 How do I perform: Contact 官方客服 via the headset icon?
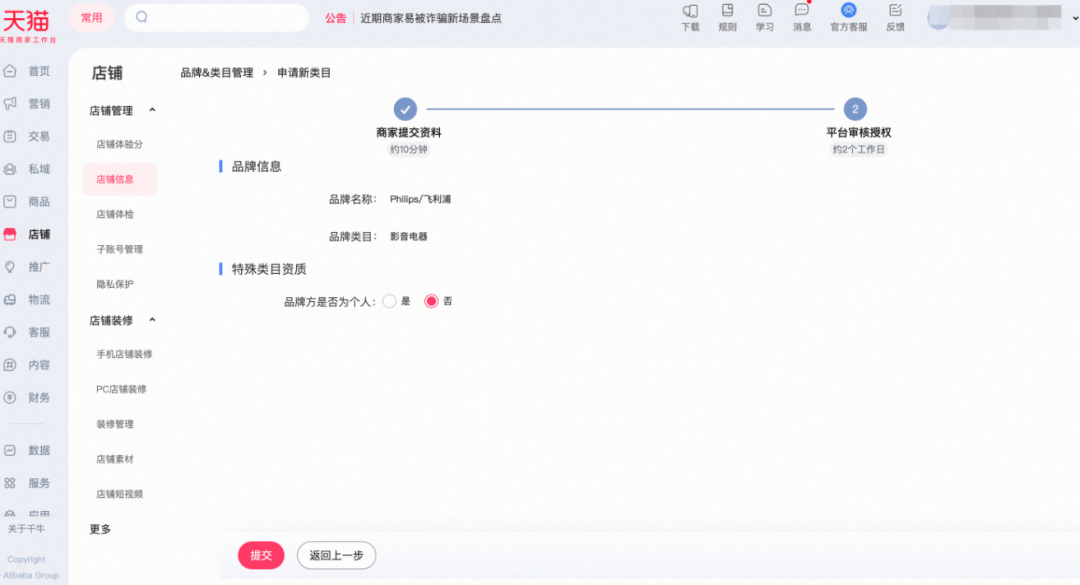pos(848,11)
